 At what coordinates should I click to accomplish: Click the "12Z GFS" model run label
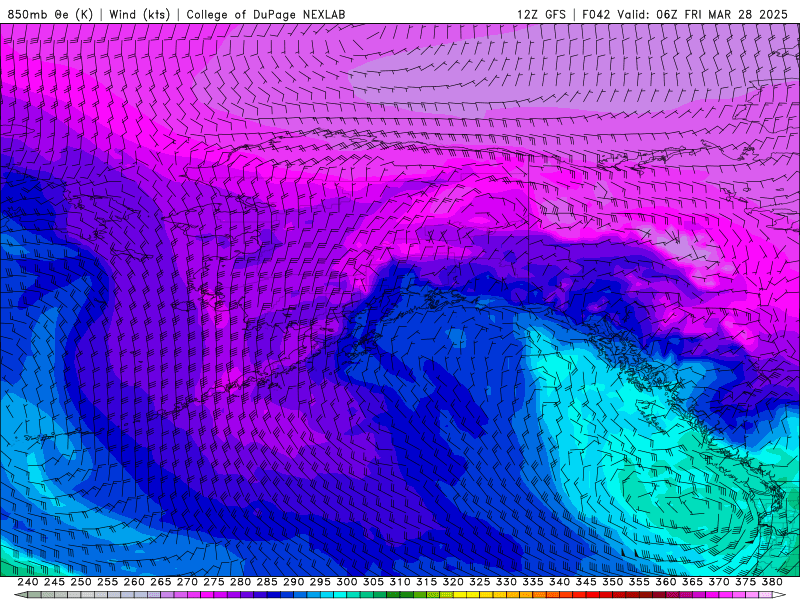coord(541,14)
